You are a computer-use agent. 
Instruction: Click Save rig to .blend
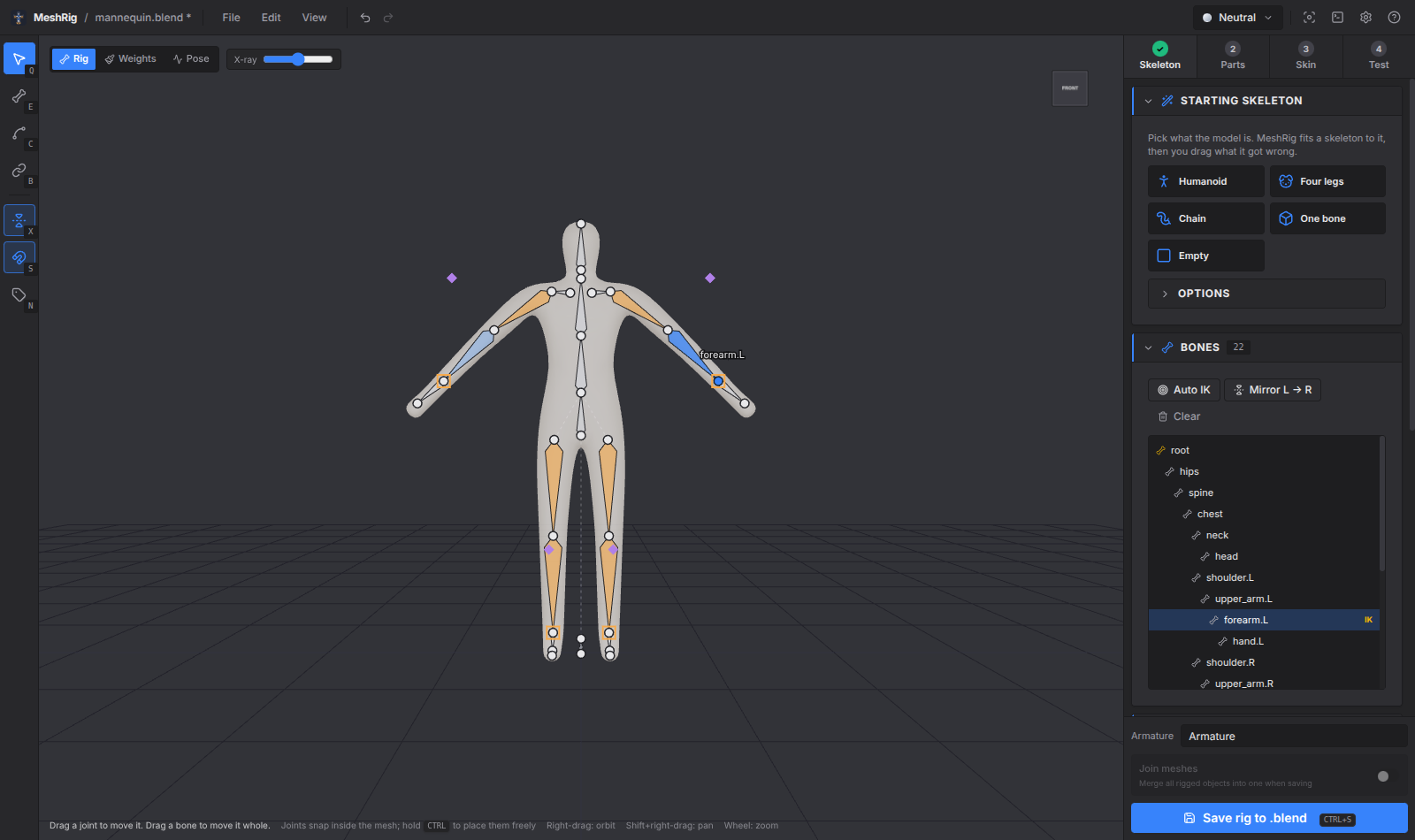[x=1269, y=818]
